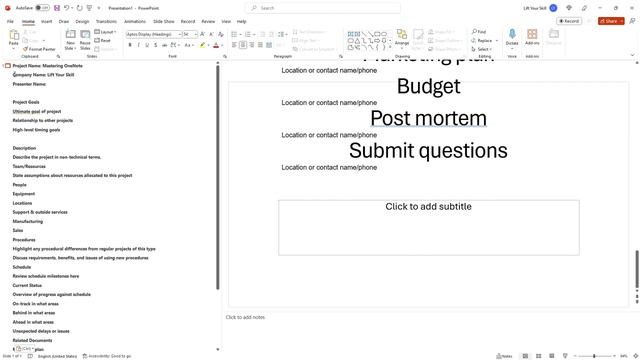Viewport: 640px width, 360px height.
Task: Open Customize Quick Access Toolbar dropdown
Action: [x=98, y=8]
